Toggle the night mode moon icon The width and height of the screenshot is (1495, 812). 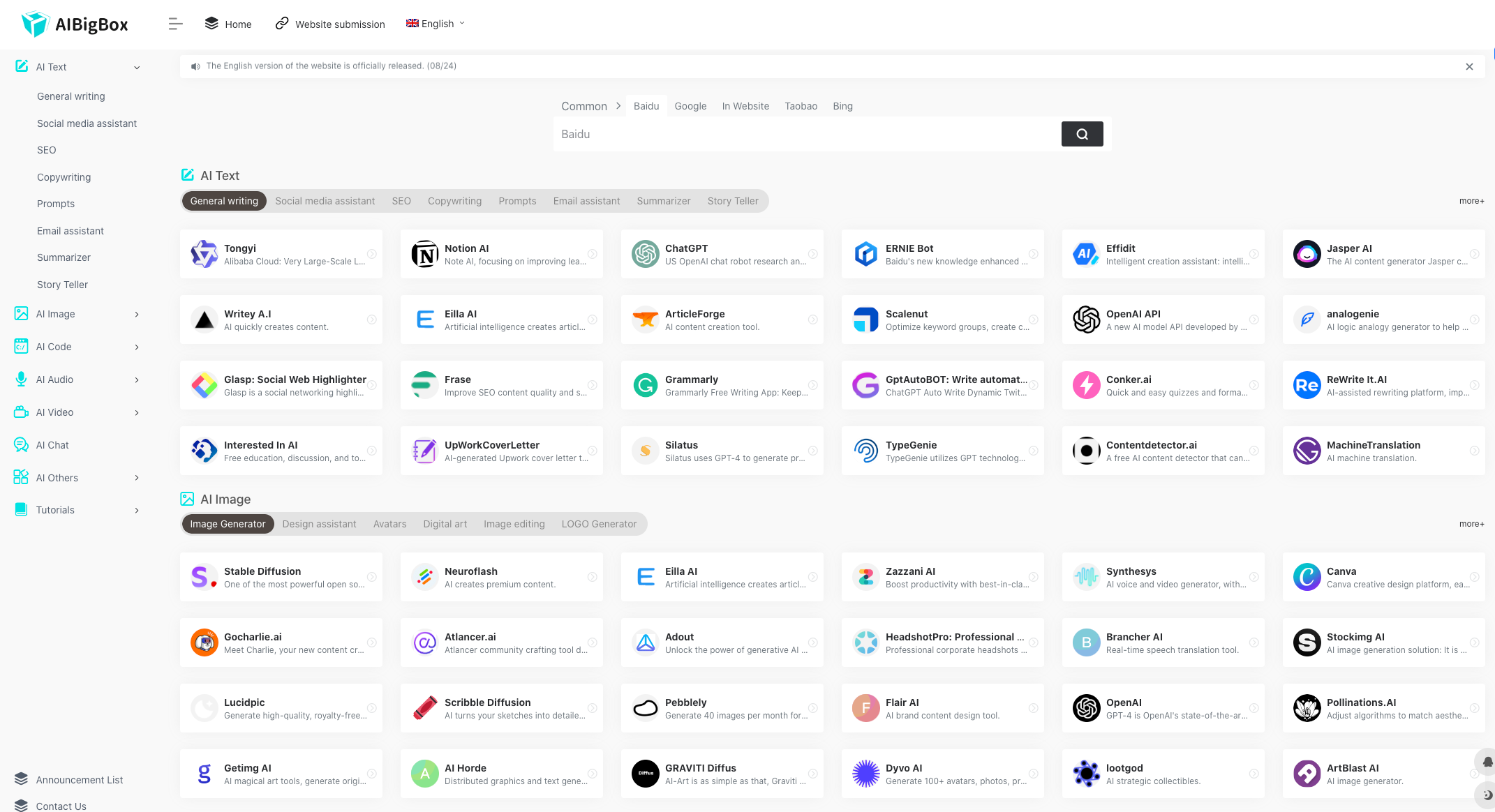[x=1487, y=795]
